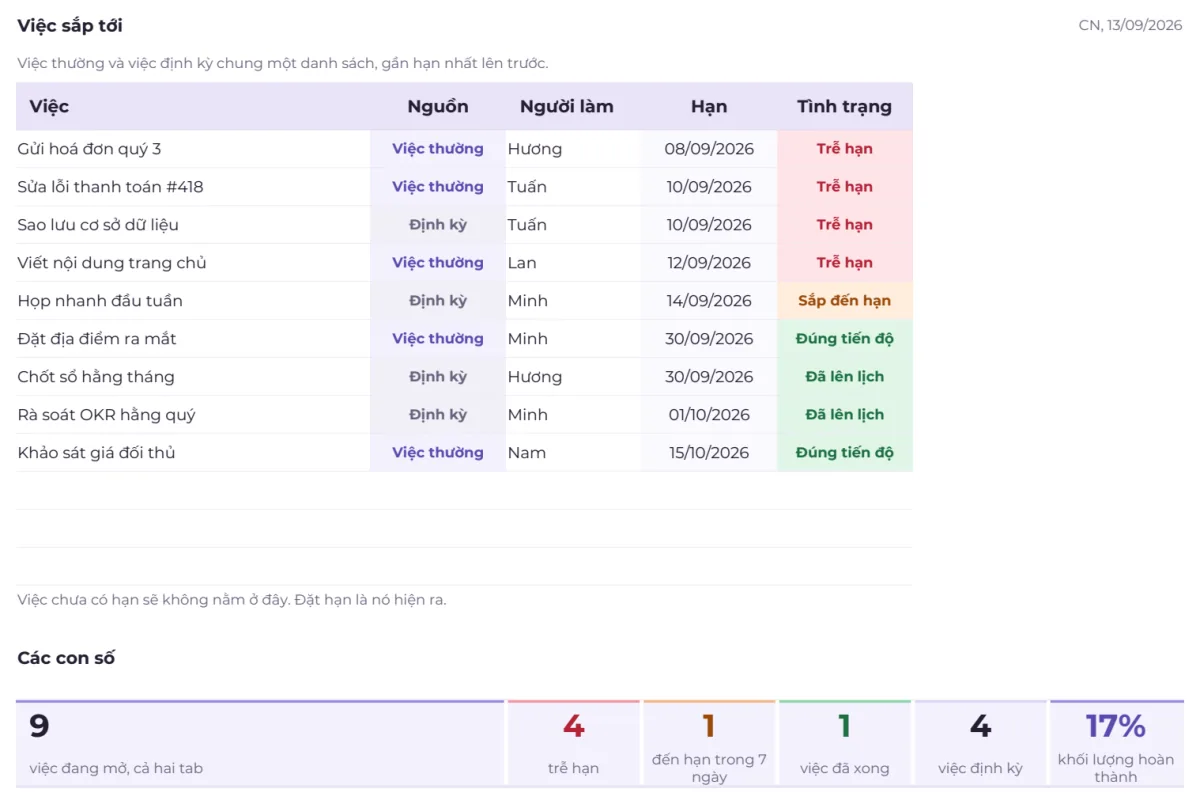1200x804 pixels.
Task: Select "Đã lên lịch" status for Chốt sổ hằng tháng
Action: point(845,377)
